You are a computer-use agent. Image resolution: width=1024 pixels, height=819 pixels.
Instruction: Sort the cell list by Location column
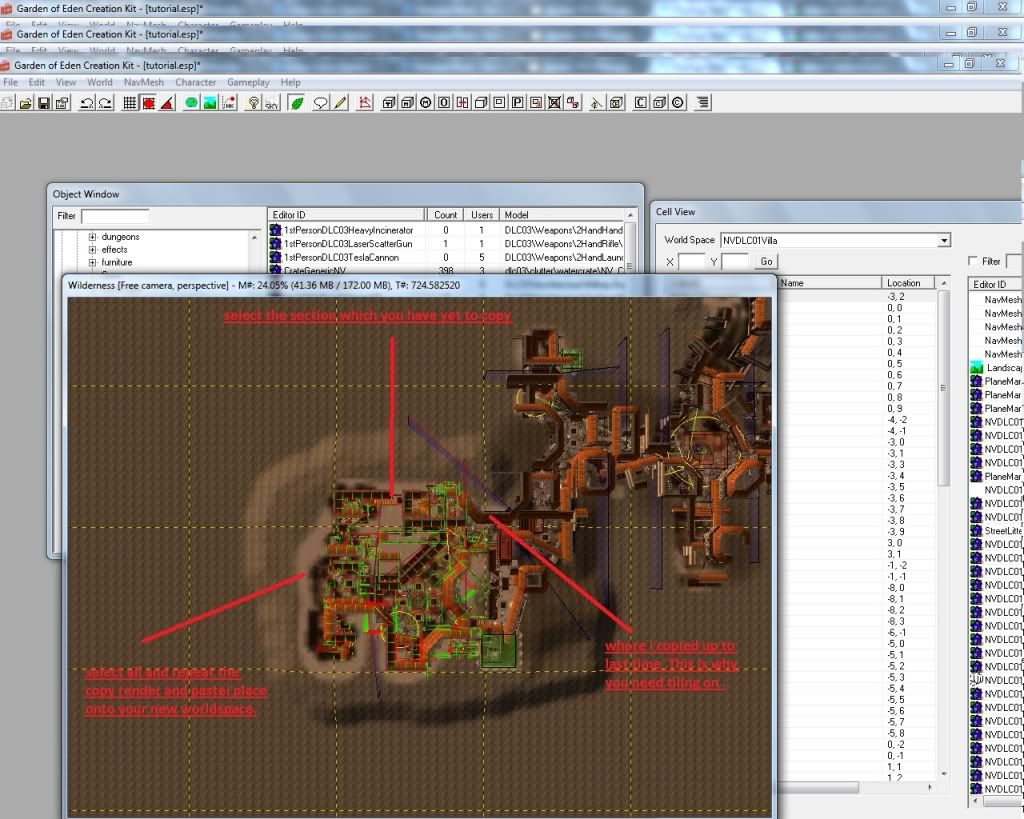pyautogui.click(x=908, y=283)
